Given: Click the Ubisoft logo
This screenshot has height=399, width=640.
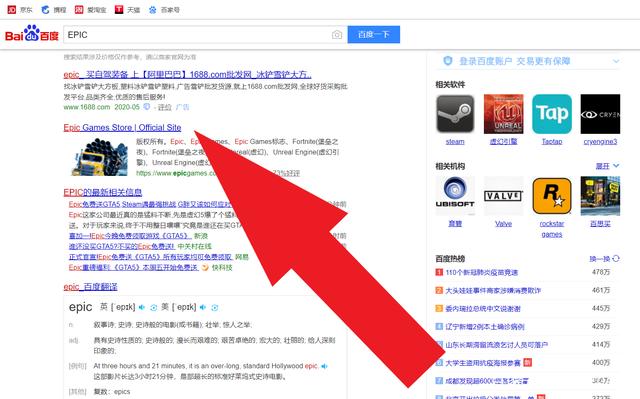Looking at the screenshot, I should click(x=455, y=196).
